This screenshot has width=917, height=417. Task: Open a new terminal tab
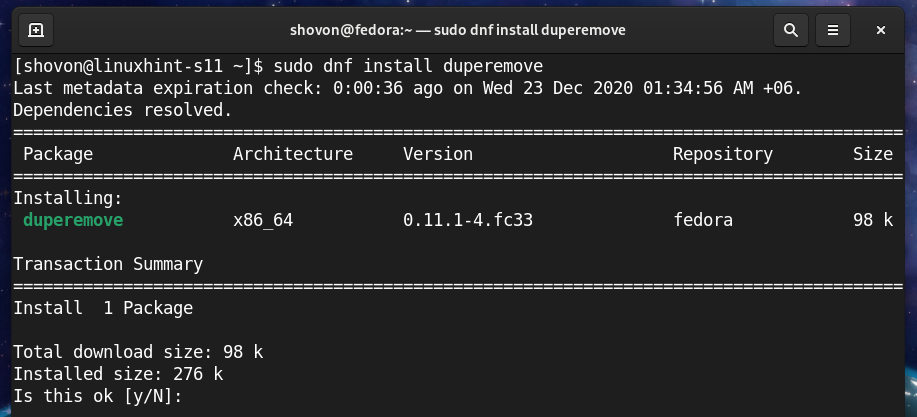pos(36,30)
